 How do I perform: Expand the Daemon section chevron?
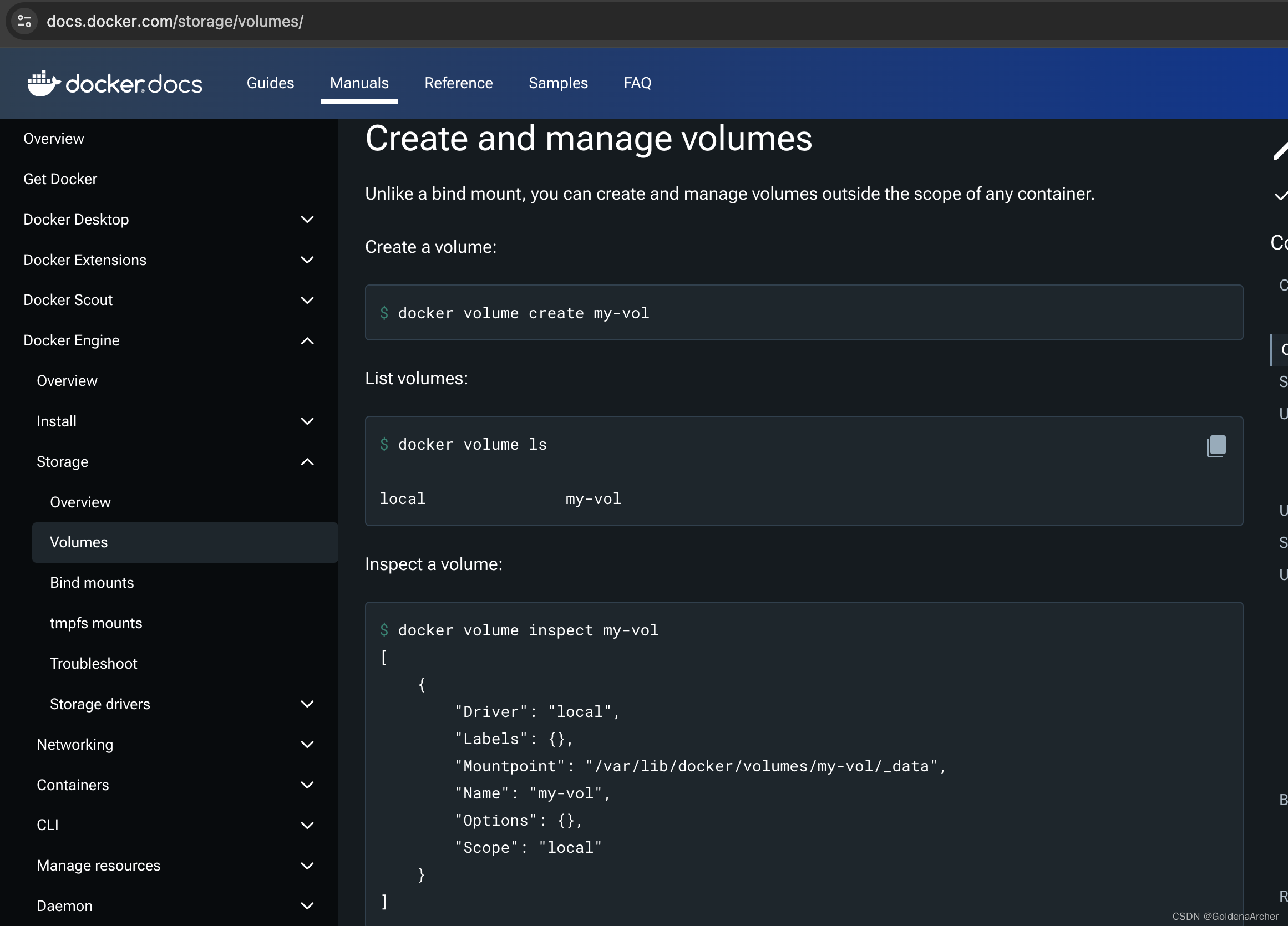(307, 905)
